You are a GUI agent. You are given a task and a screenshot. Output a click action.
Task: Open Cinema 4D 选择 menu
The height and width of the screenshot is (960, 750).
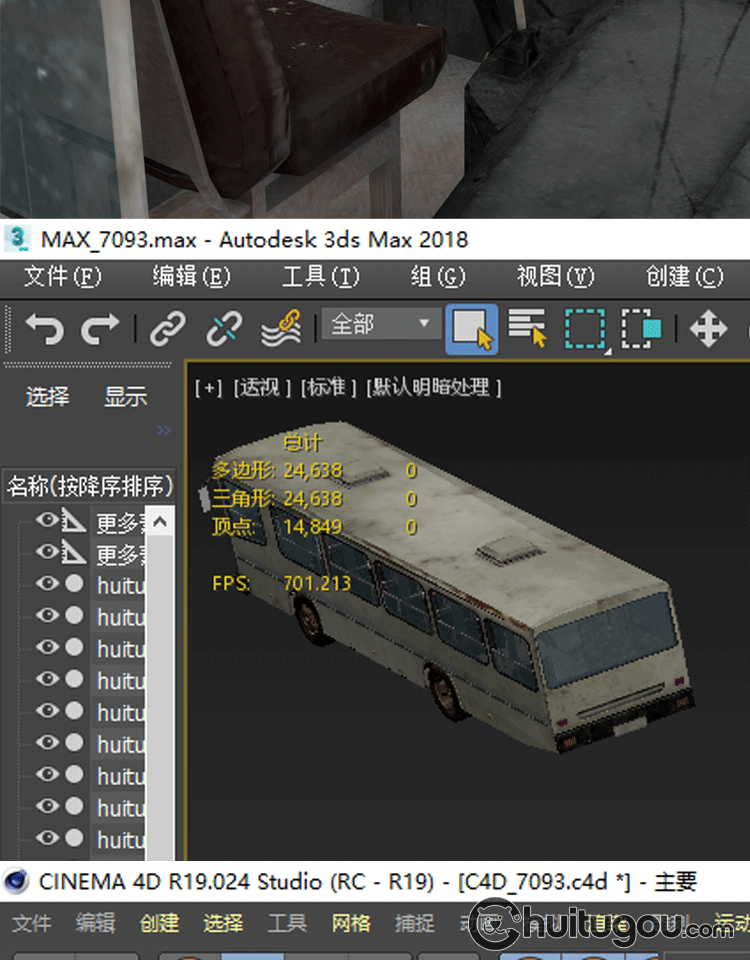pyautogui.click(x=223, y=923)
